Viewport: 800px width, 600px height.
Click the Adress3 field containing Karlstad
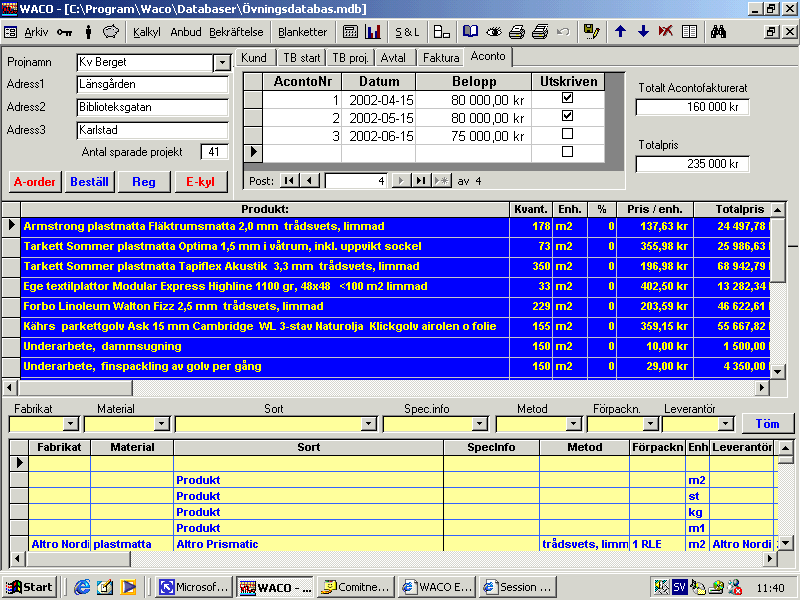click(153, 130)
